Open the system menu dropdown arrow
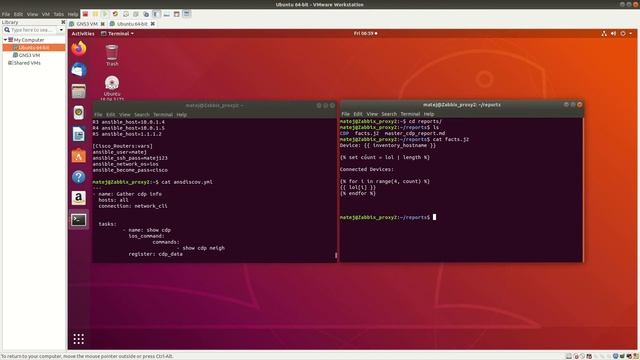The image size is (640, 360). coord(631,33)
